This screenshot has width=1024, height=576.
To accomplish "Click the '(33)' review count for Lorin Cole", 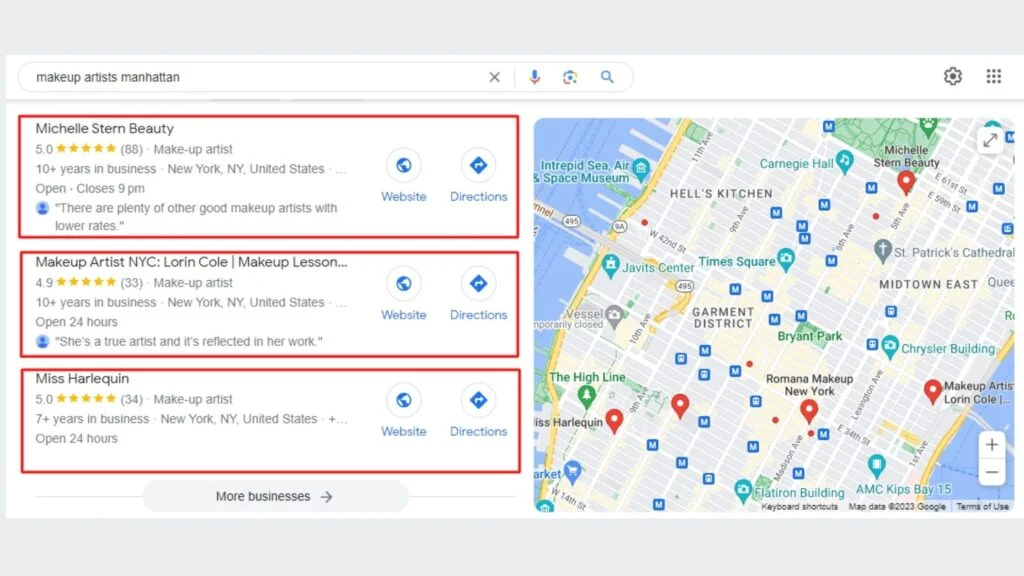I will (131, 283).
